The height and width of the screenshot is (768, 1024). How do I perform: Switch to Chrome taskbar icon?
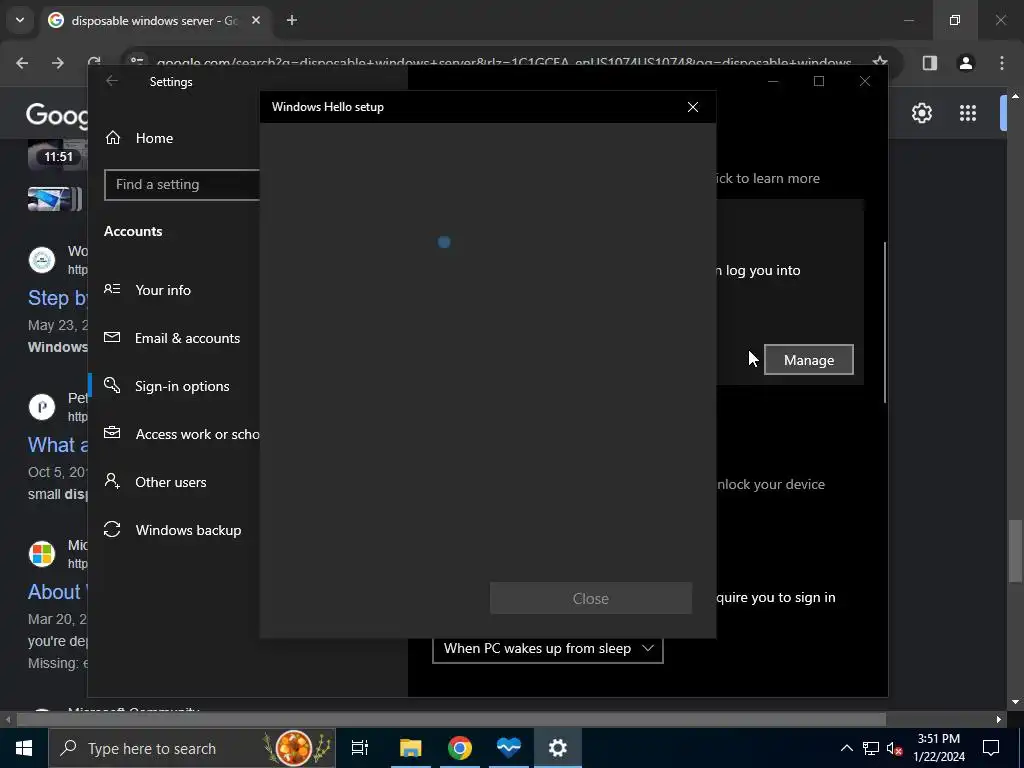click(460, 748)
